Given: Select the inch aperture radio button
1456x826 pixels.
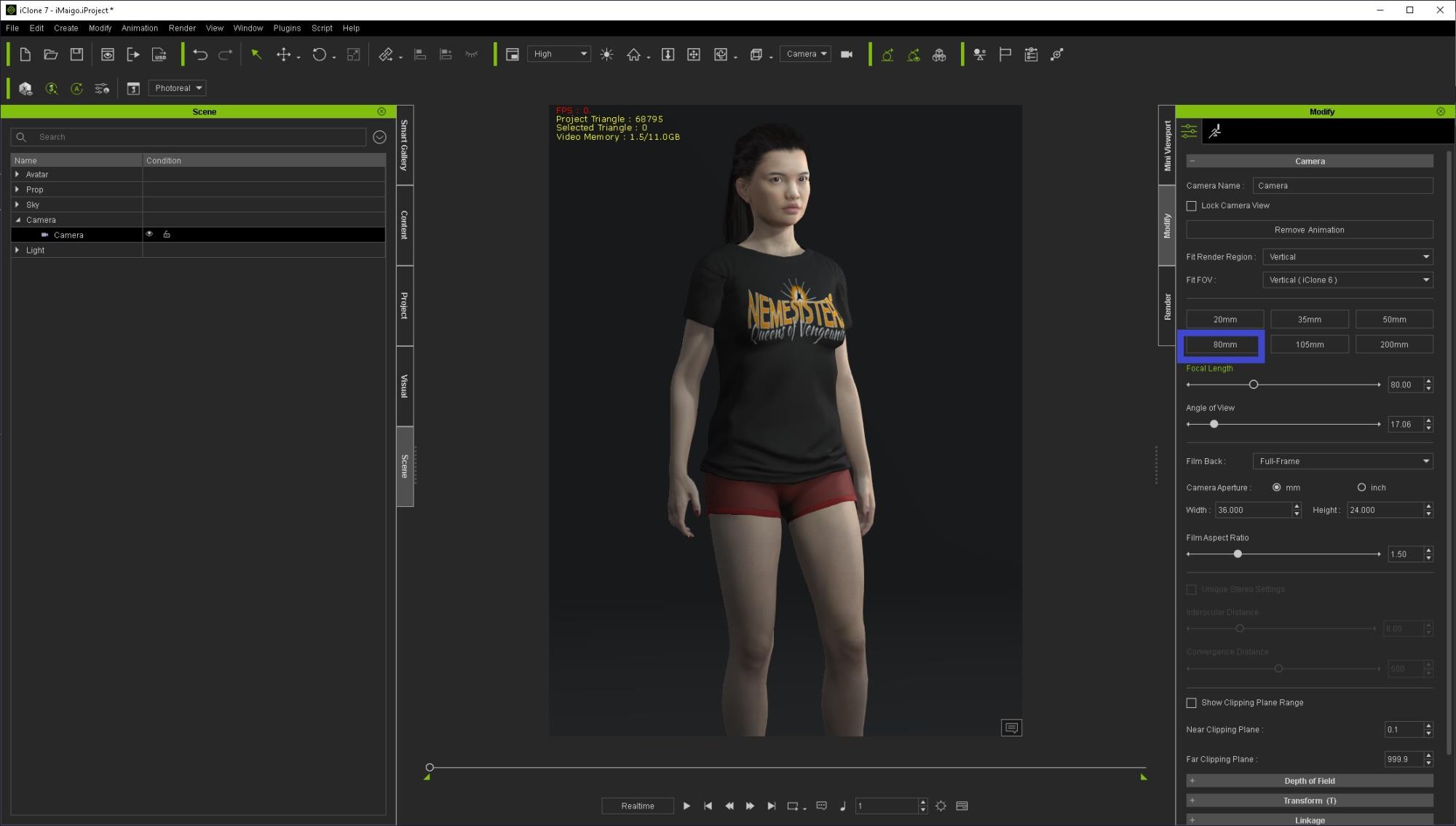Looking at the screenshot, I should [x=1361, y=487].
